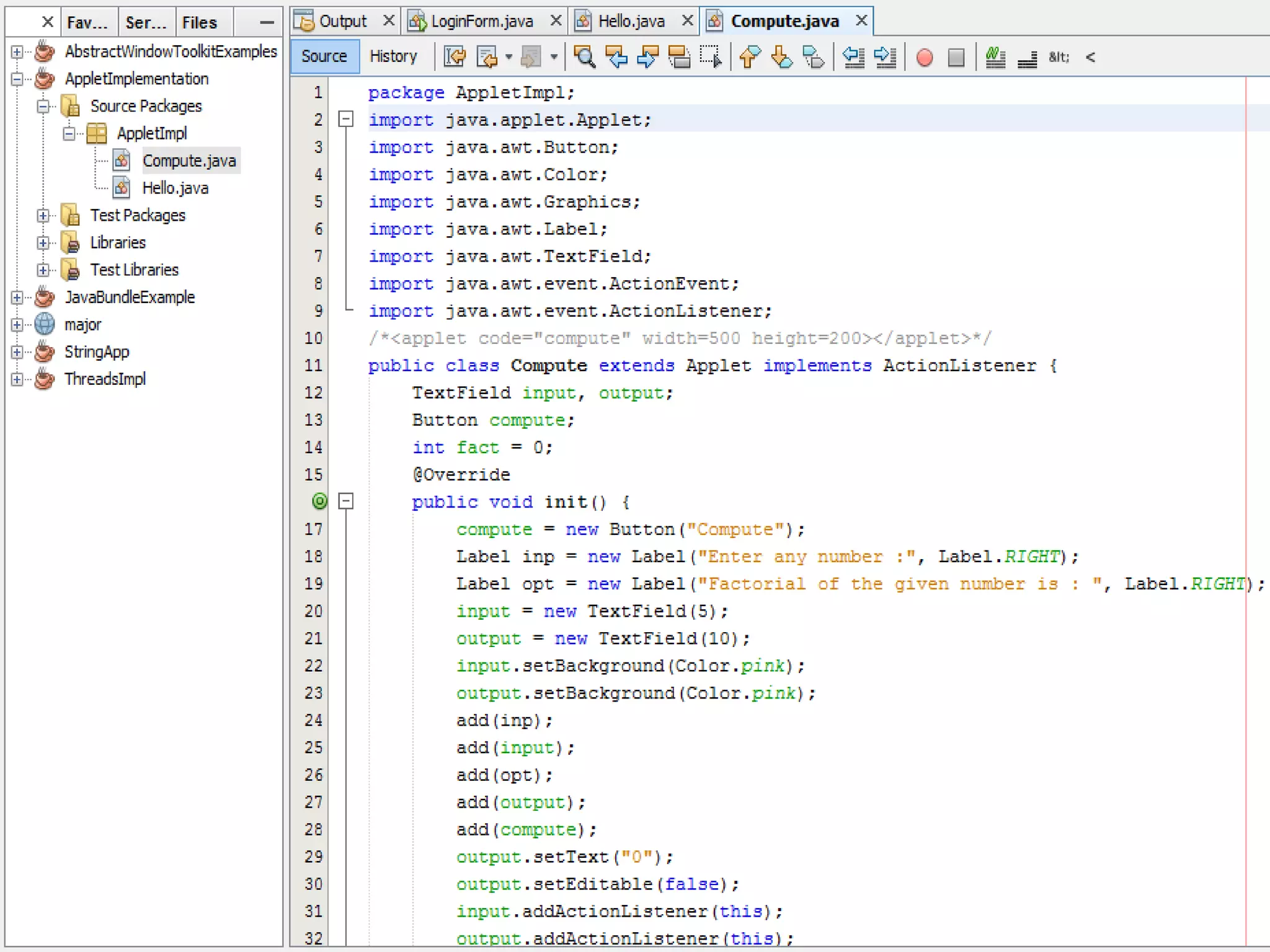Open the Back navigation dropdown arrow
Viewport: 1270px width, 952px height.
(508, 57)
